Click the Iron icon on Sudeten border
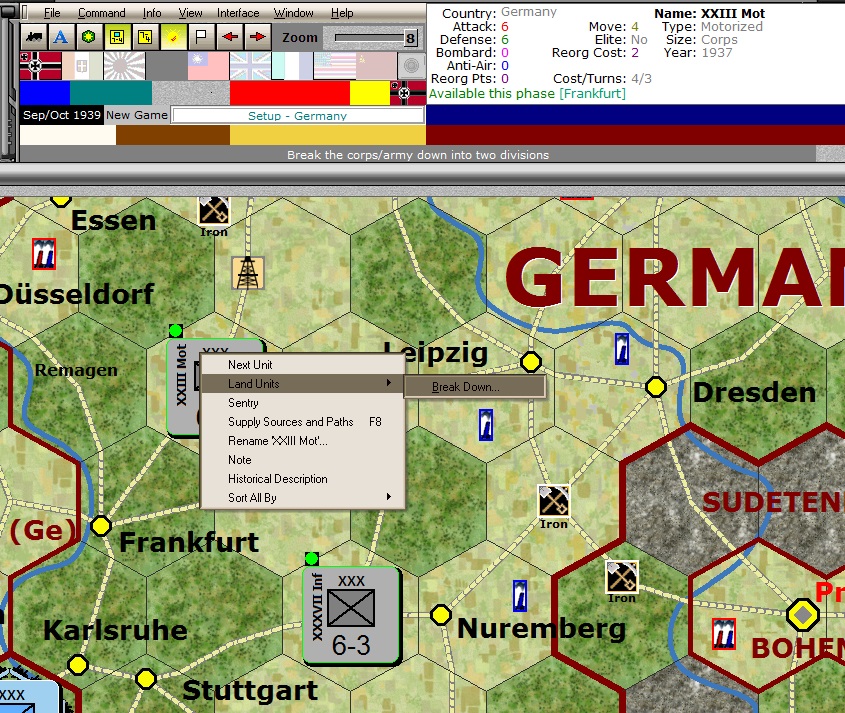This screenshot has width=845, height=713. pyautogui.click(x=622, y=576)
